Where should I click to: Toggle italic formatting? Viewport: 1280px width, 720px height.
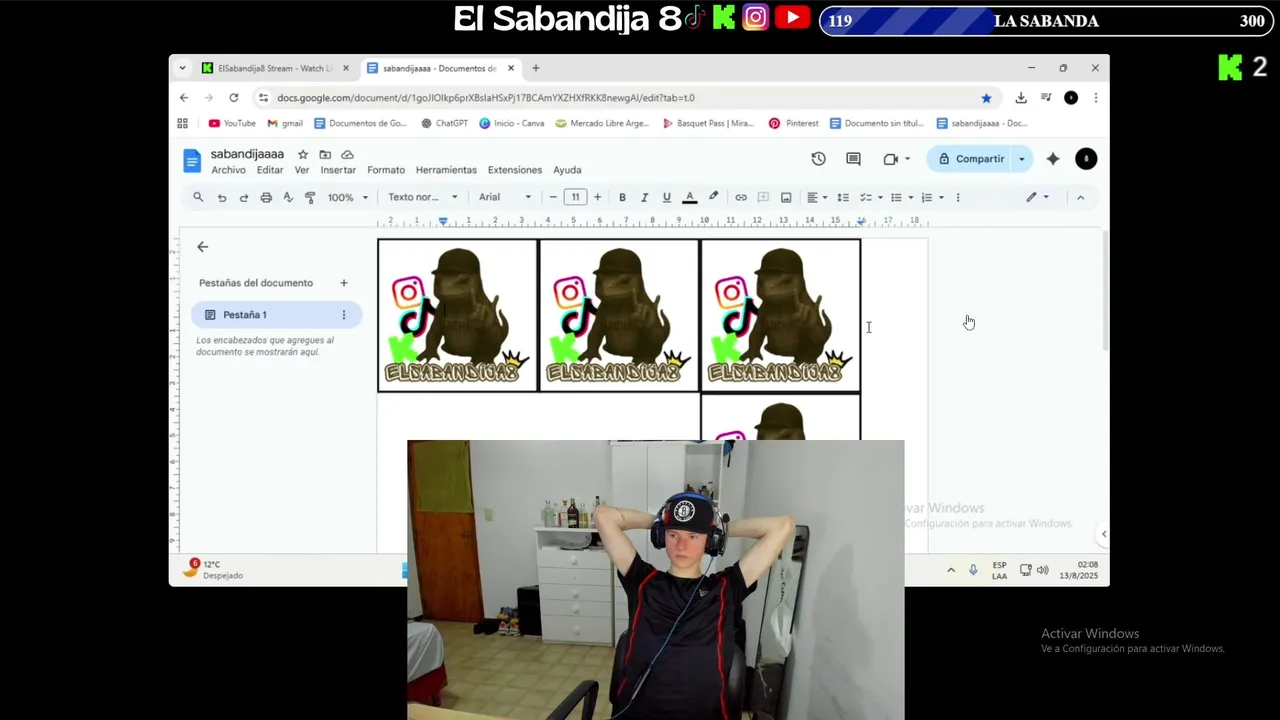(644, 197)
